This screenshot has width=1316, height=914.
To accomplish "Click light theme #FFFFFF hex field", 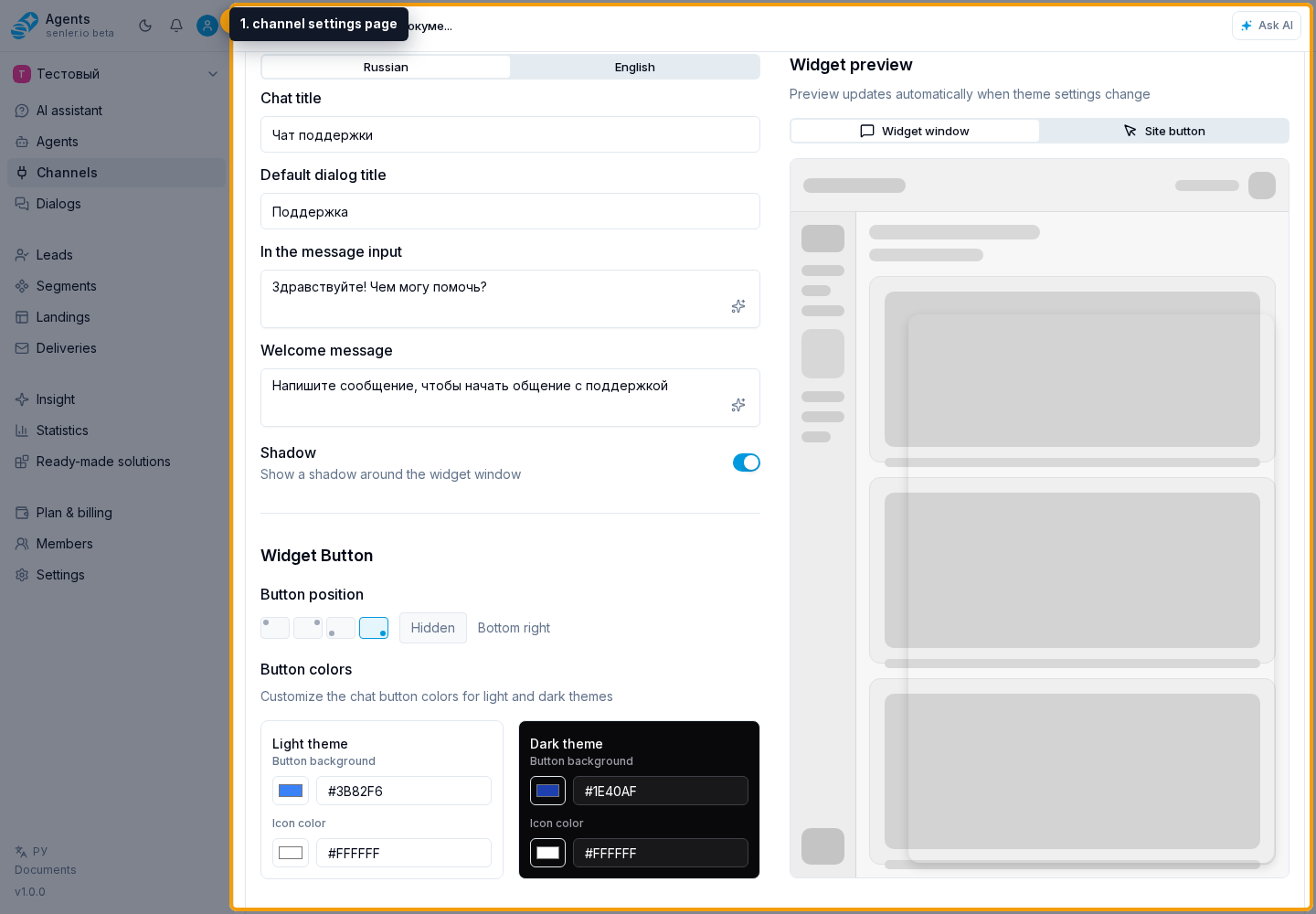I will pyautogui.click(x=404, y=853).
